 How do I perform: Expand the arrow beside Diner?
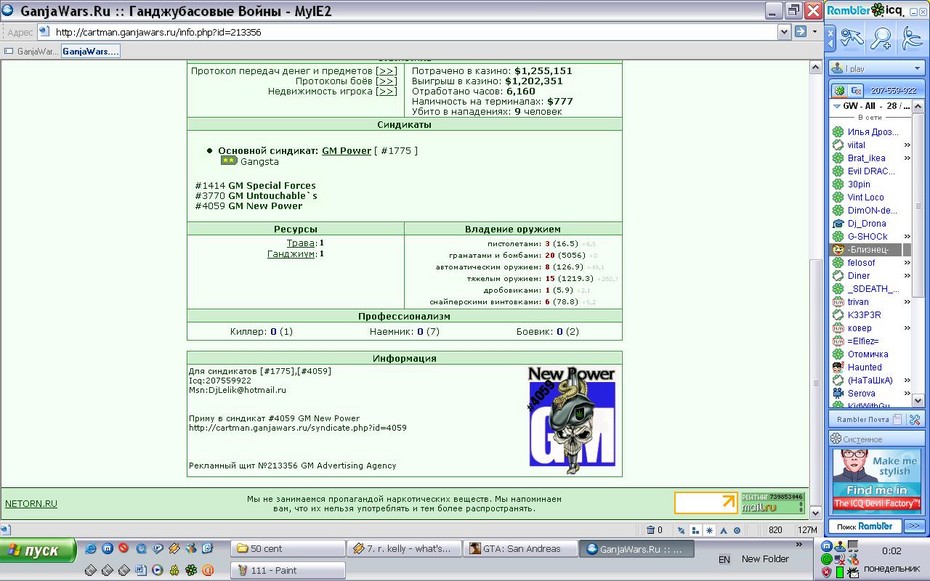point(907,276)
